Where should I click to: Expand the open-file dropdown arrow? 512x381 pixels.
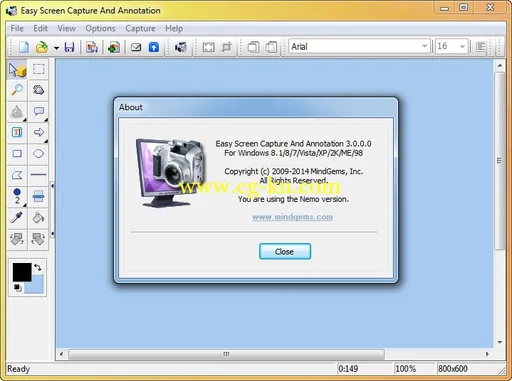[56, 48]
